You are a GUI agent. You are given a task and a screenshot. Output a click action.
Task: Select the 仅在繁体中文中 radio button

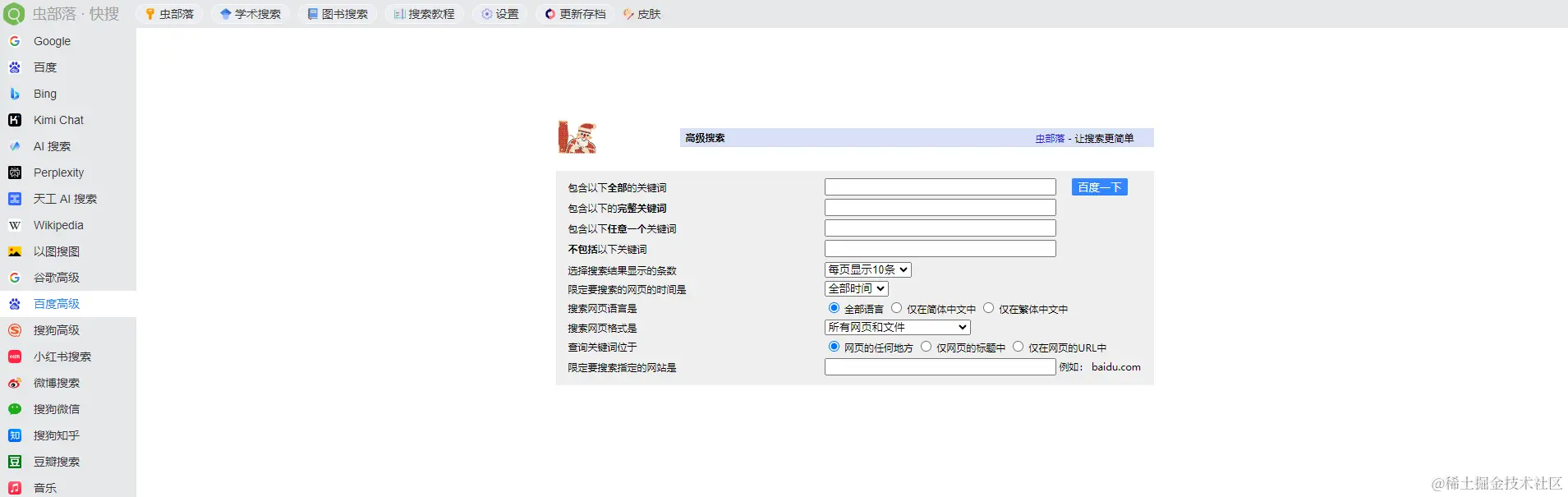click(x=988, y=308)
